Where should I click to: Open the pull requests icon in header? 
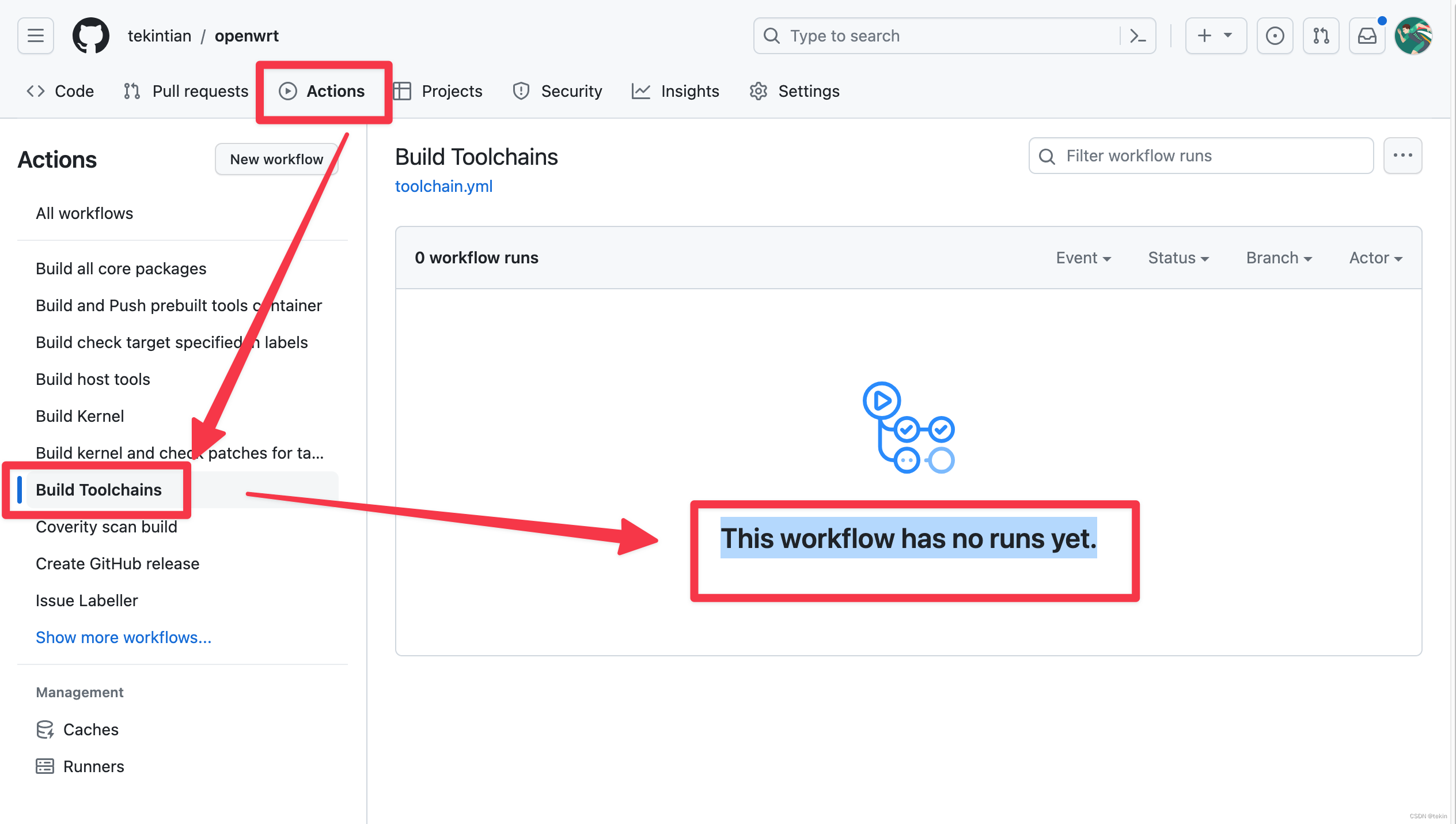pyautogui.click(x=1321, y=36)
